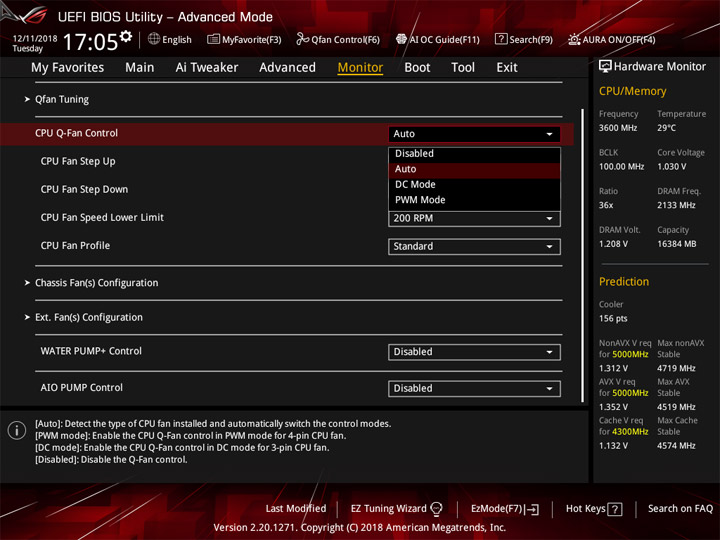
Task: Click the 156 pts cooler score
Action: (613, 319)
